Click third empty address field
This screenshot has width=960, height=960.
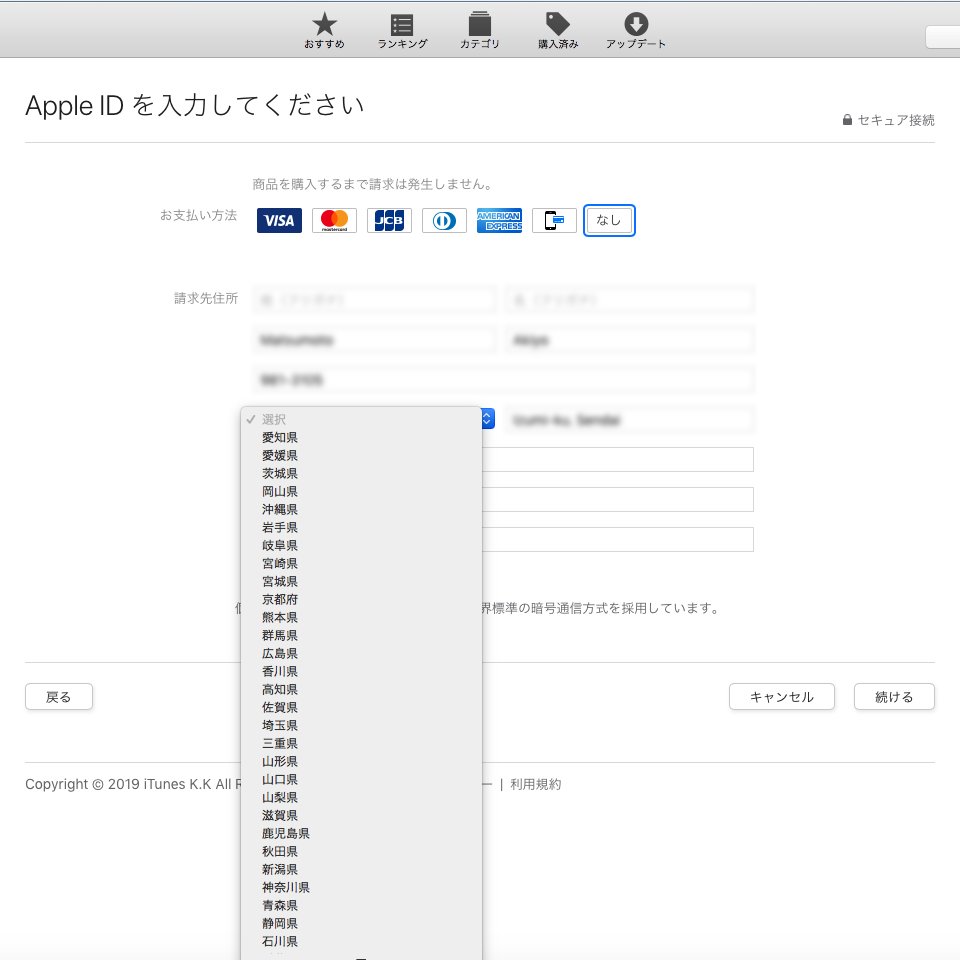(x=618, y=539)
